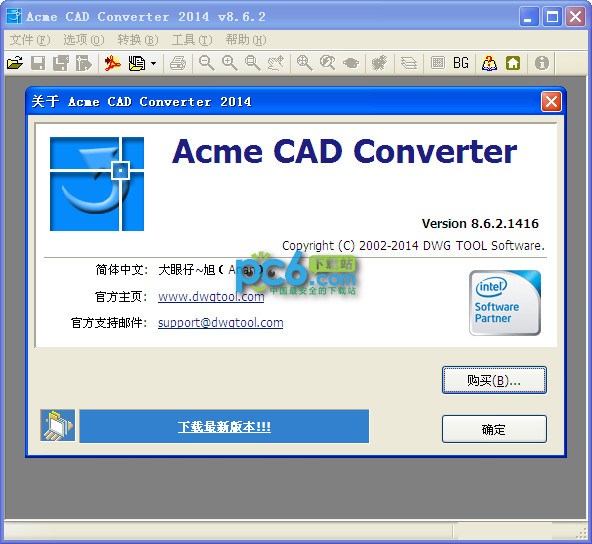This screenshot has width=592, height=544.
Task: Click the download icon beside blue banner
Action: click(x=57, y=426)
